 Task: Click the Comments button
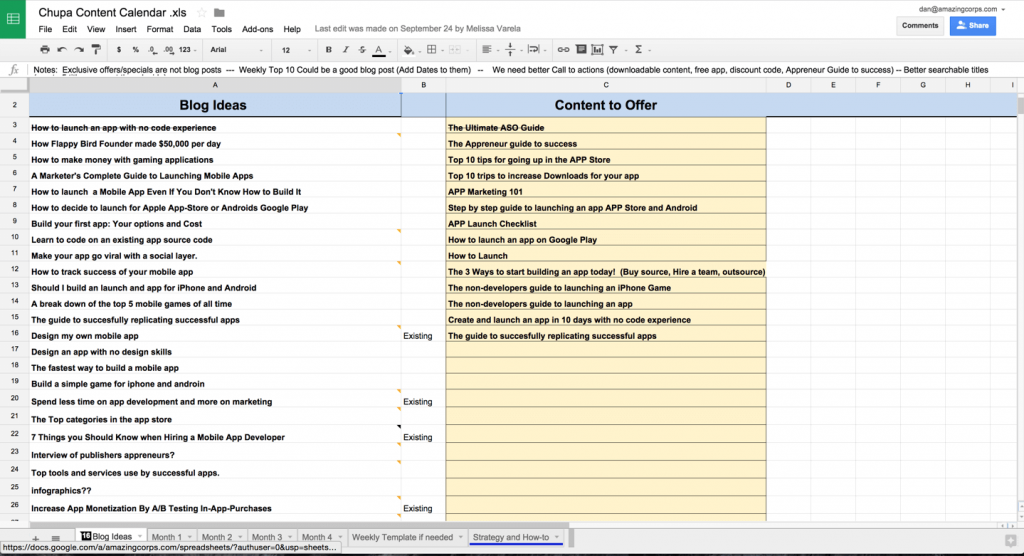pyautogui.click(x=920, y=25)
